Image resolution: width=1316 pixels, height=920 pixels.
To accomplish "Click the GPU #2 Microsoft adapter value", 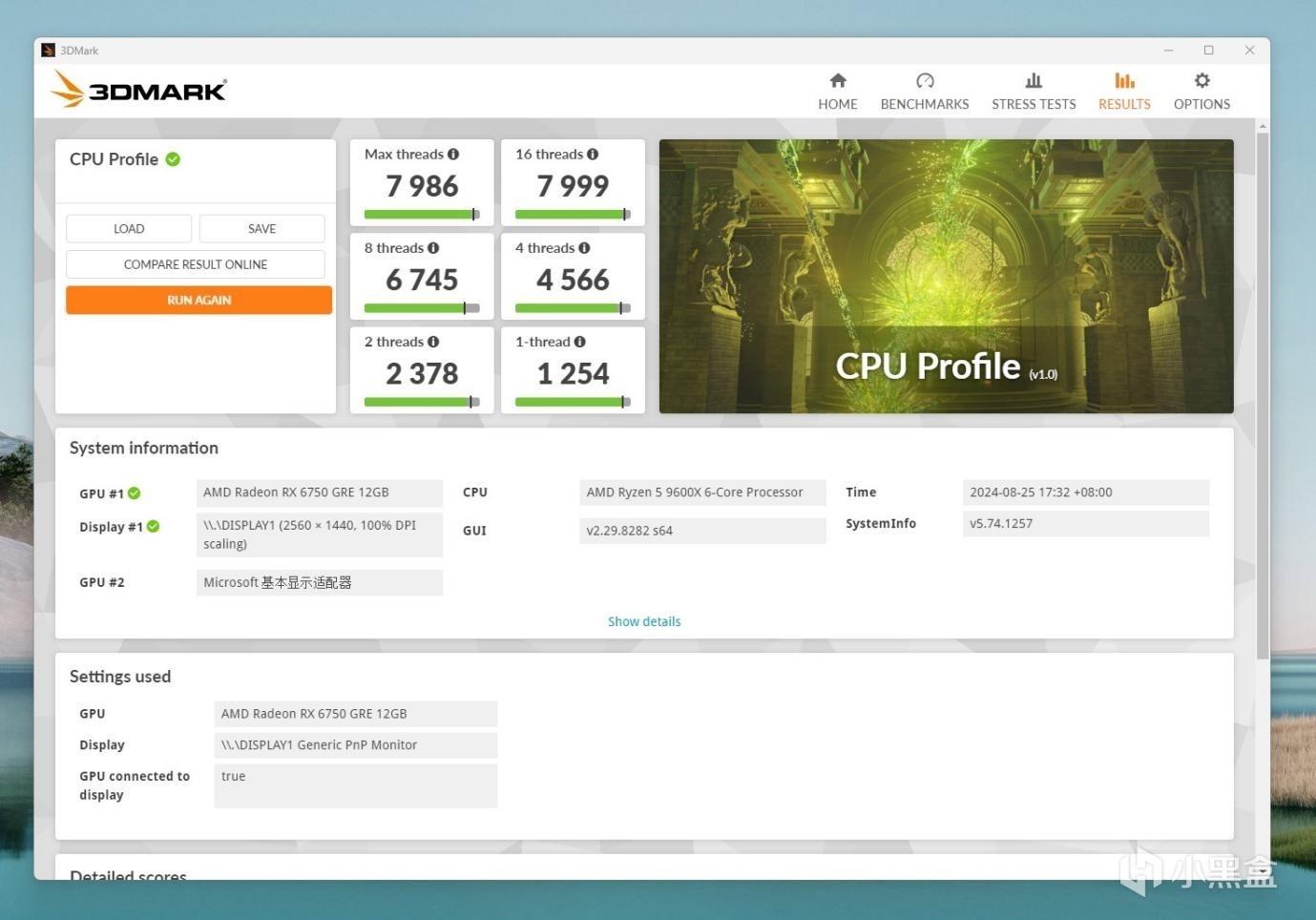I will pos(320,582).
